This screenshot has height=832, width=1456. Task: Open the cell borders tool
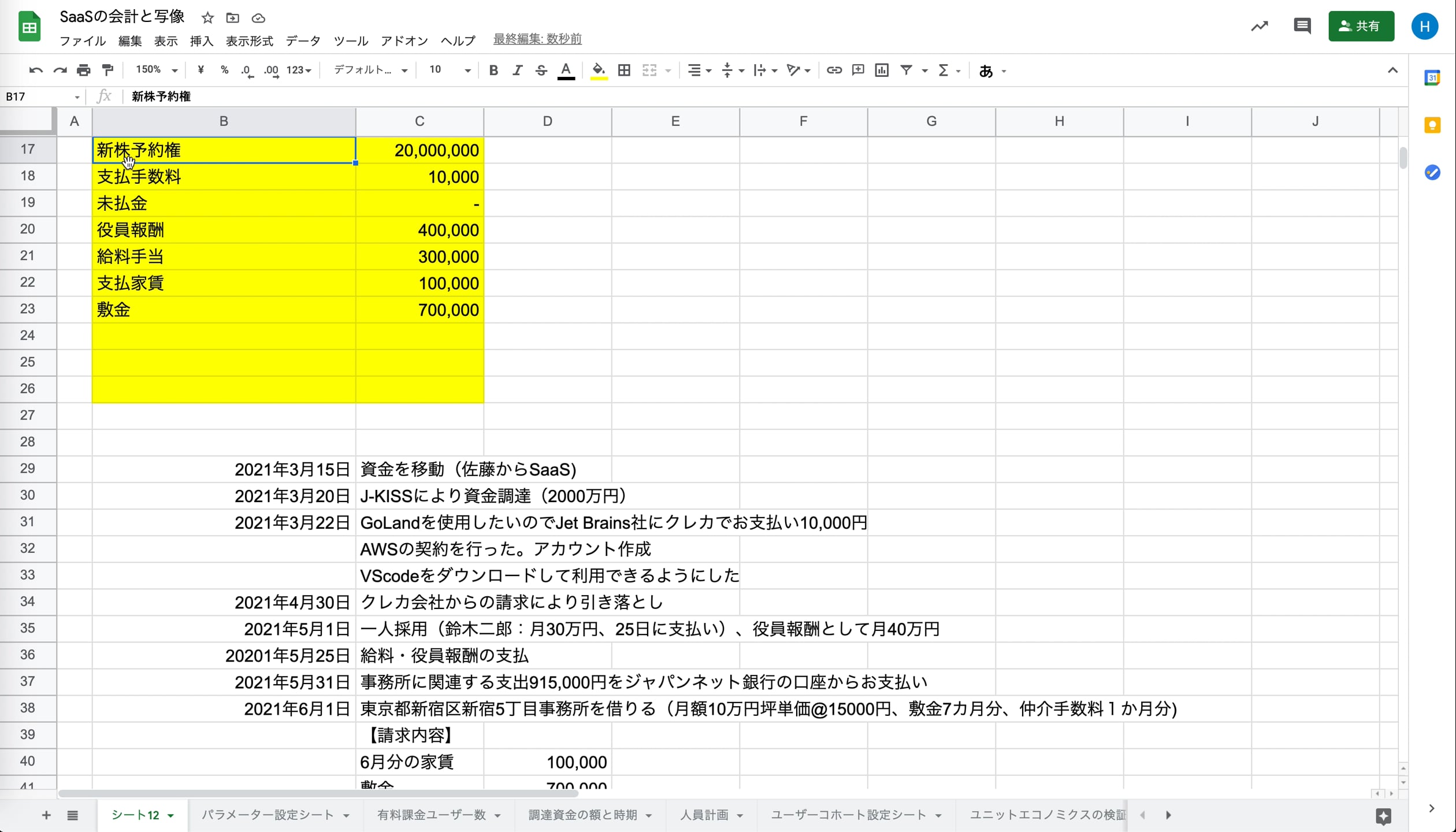pyautogui.click(x=624, y=70)
